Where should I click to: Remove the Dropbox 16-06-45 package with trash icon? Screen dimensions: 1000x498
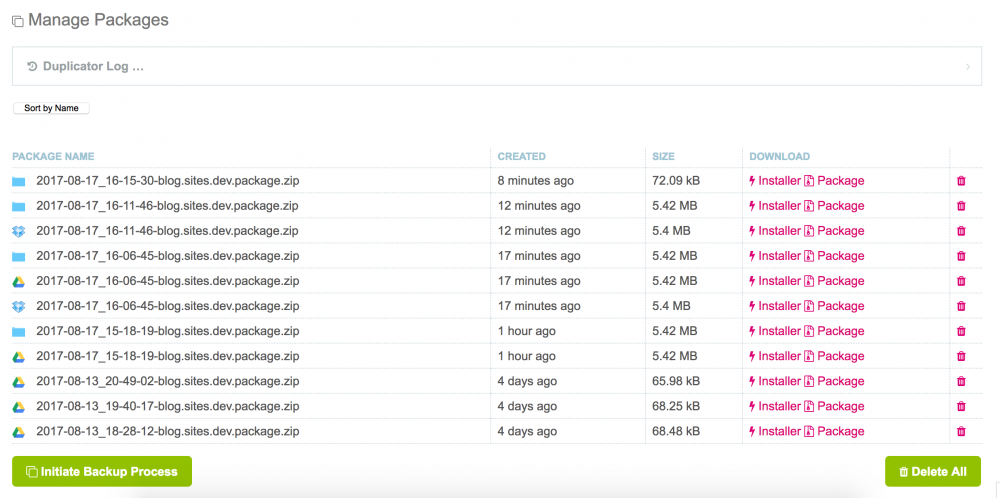(x=961, y=306)
